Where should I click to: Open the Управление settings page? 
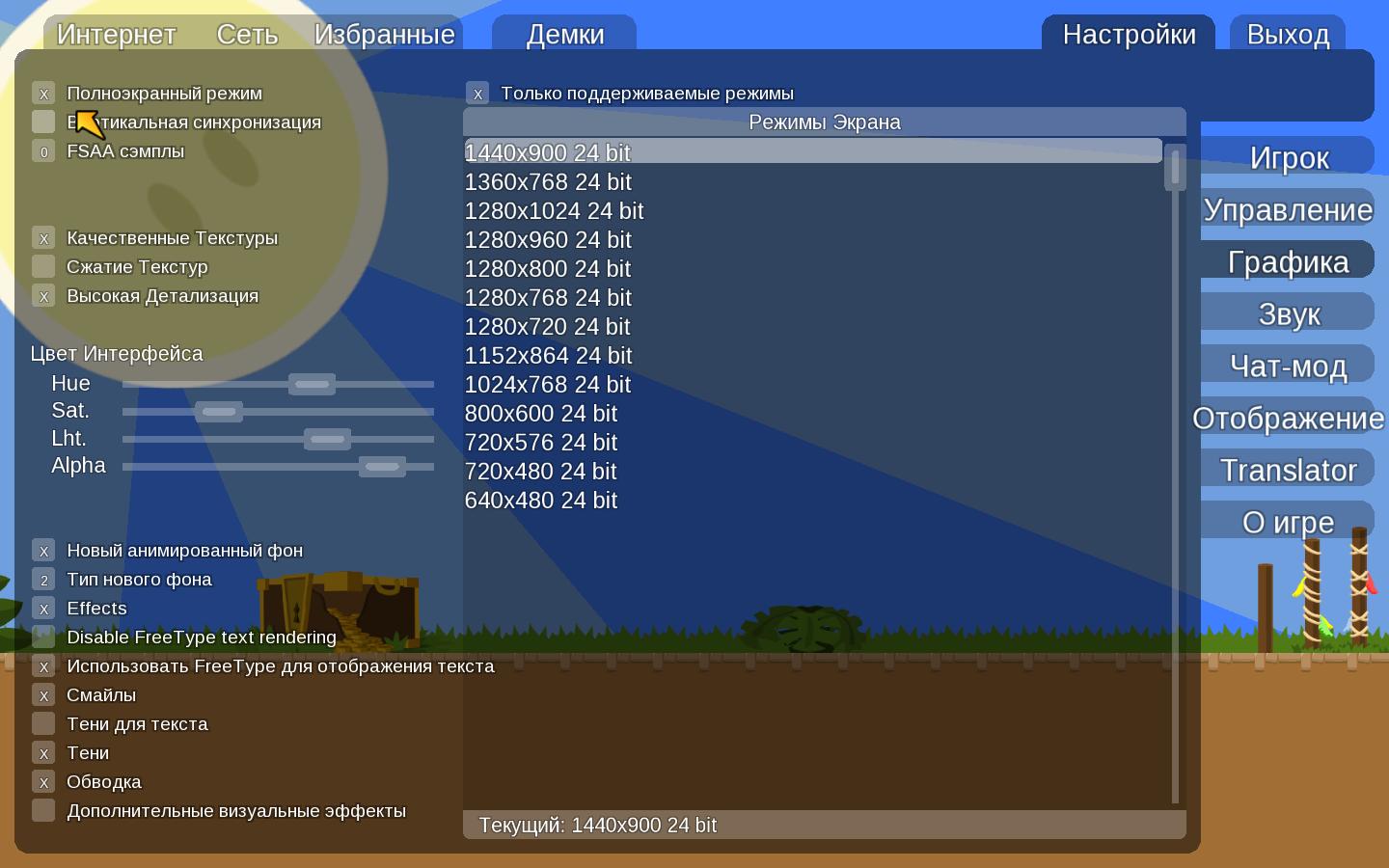(1289, 209)
